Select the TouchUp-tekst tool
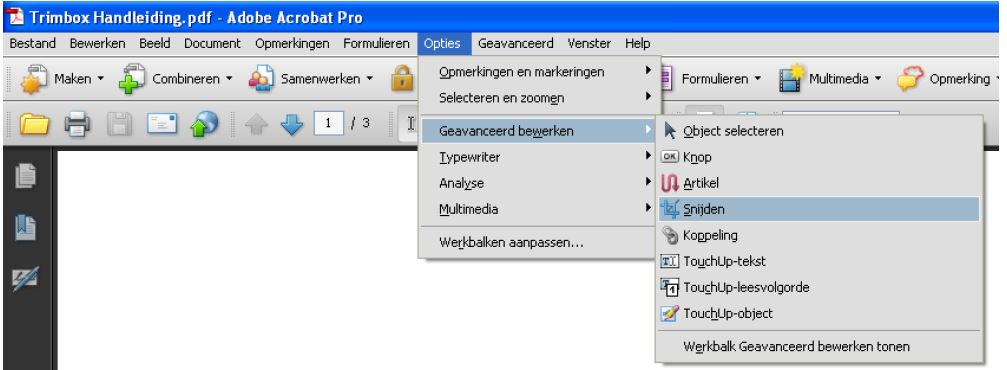 pos(819,261)
